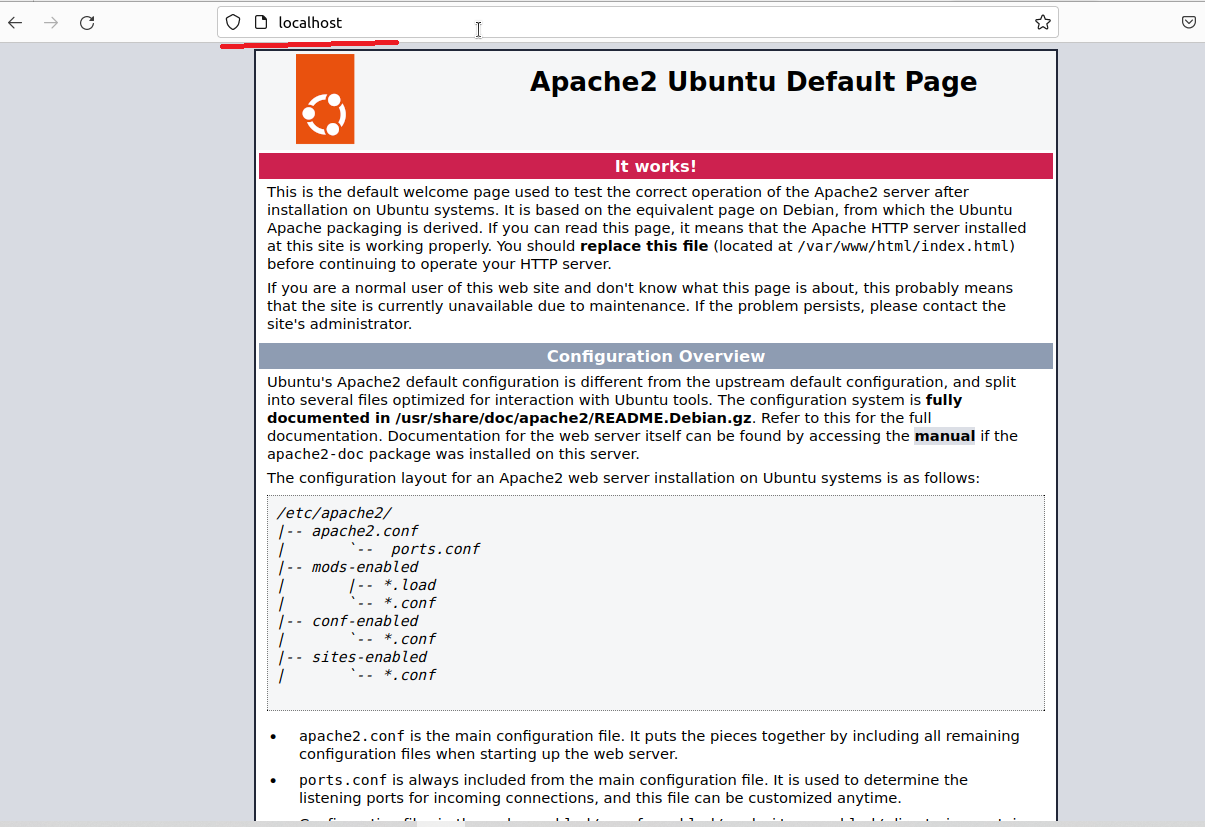Click the Configuration Overview header
This screenshot has height=827, width=1205.
click(x=655, y=356)
